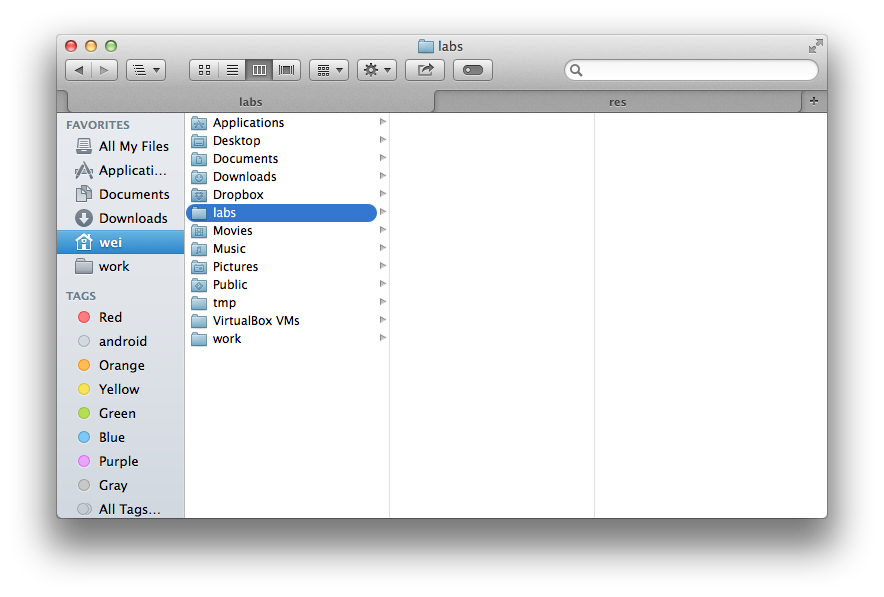The width and height of the screenshot is (884, 597).
Task: Select the Public folder
Action: pyautogui.click(x=287, y=285)
